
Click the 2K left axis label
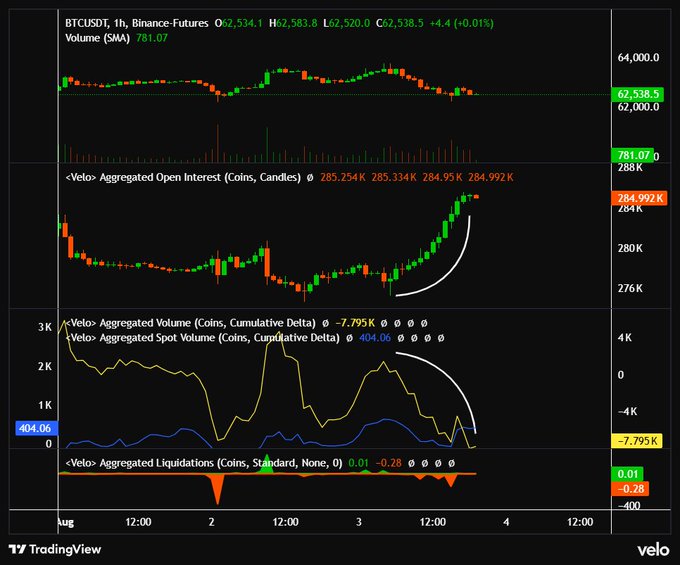[x=45, y=367]
